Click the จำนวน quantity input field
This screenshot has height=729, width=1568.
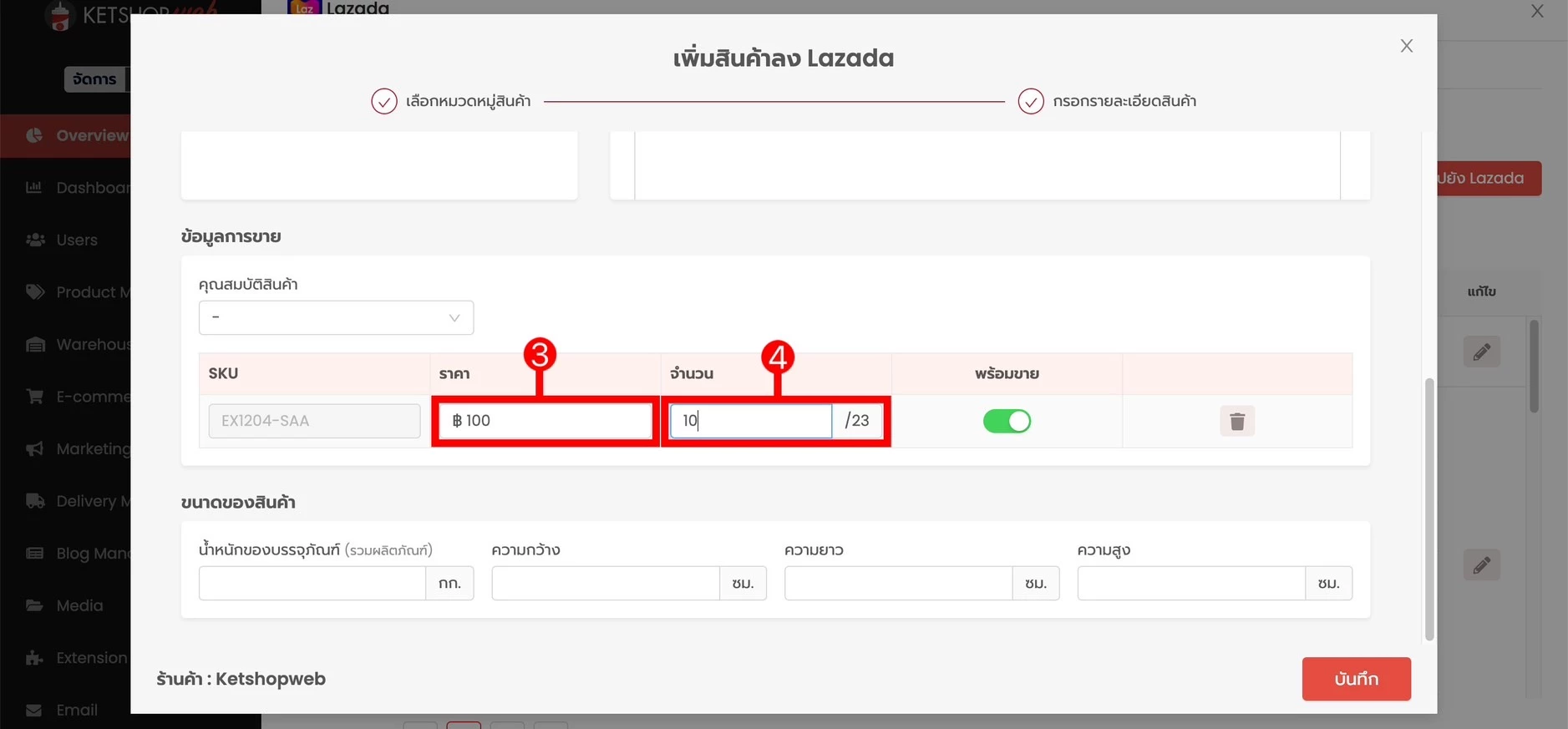tap(750, 421)
